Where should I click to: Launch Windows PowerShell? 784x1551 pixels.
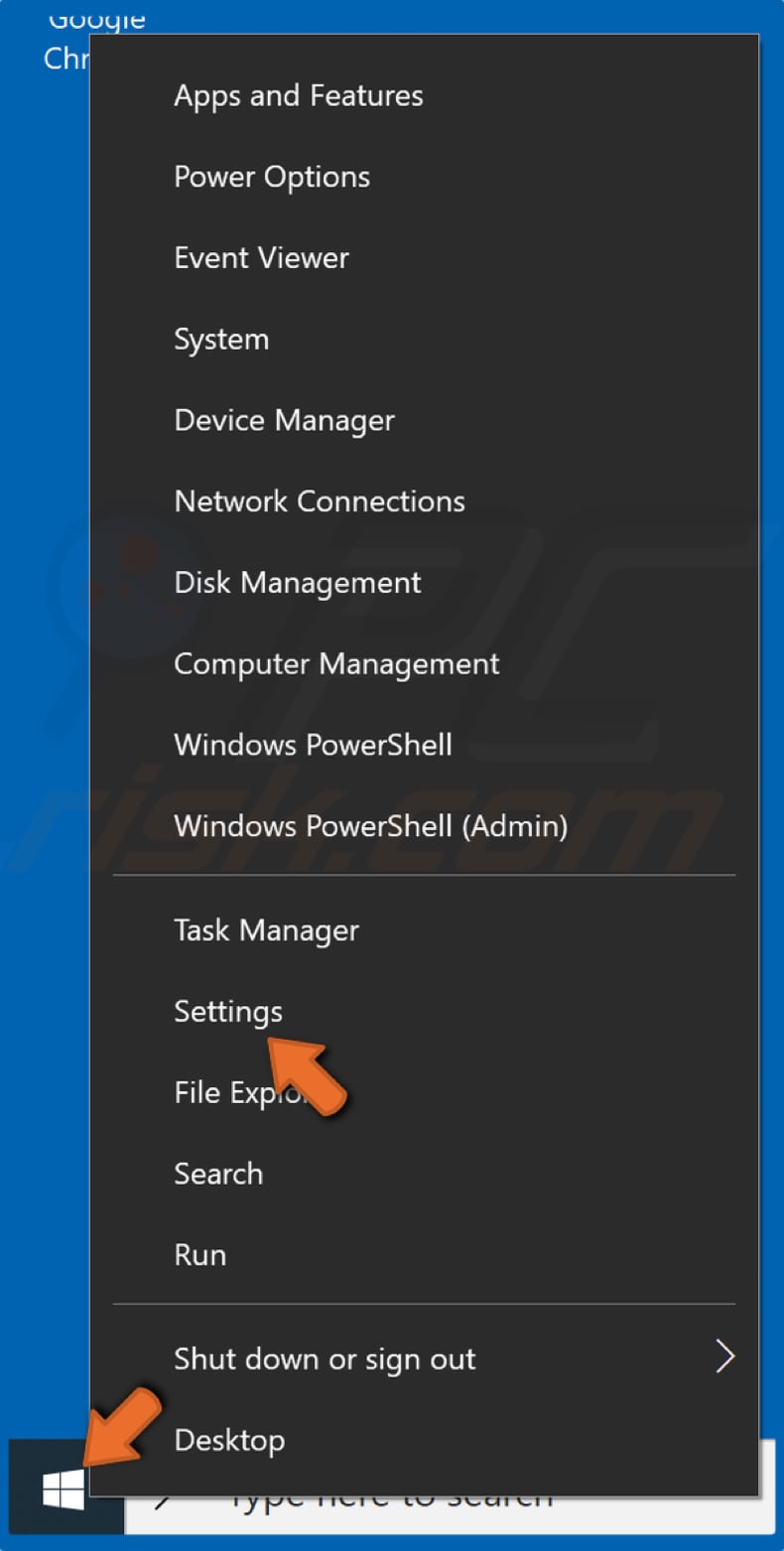click(313, 745)
